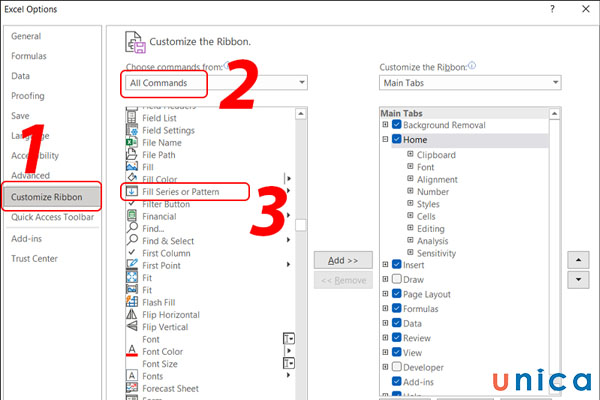Select the Customize Ribbon category

click(x=52, y=197)
